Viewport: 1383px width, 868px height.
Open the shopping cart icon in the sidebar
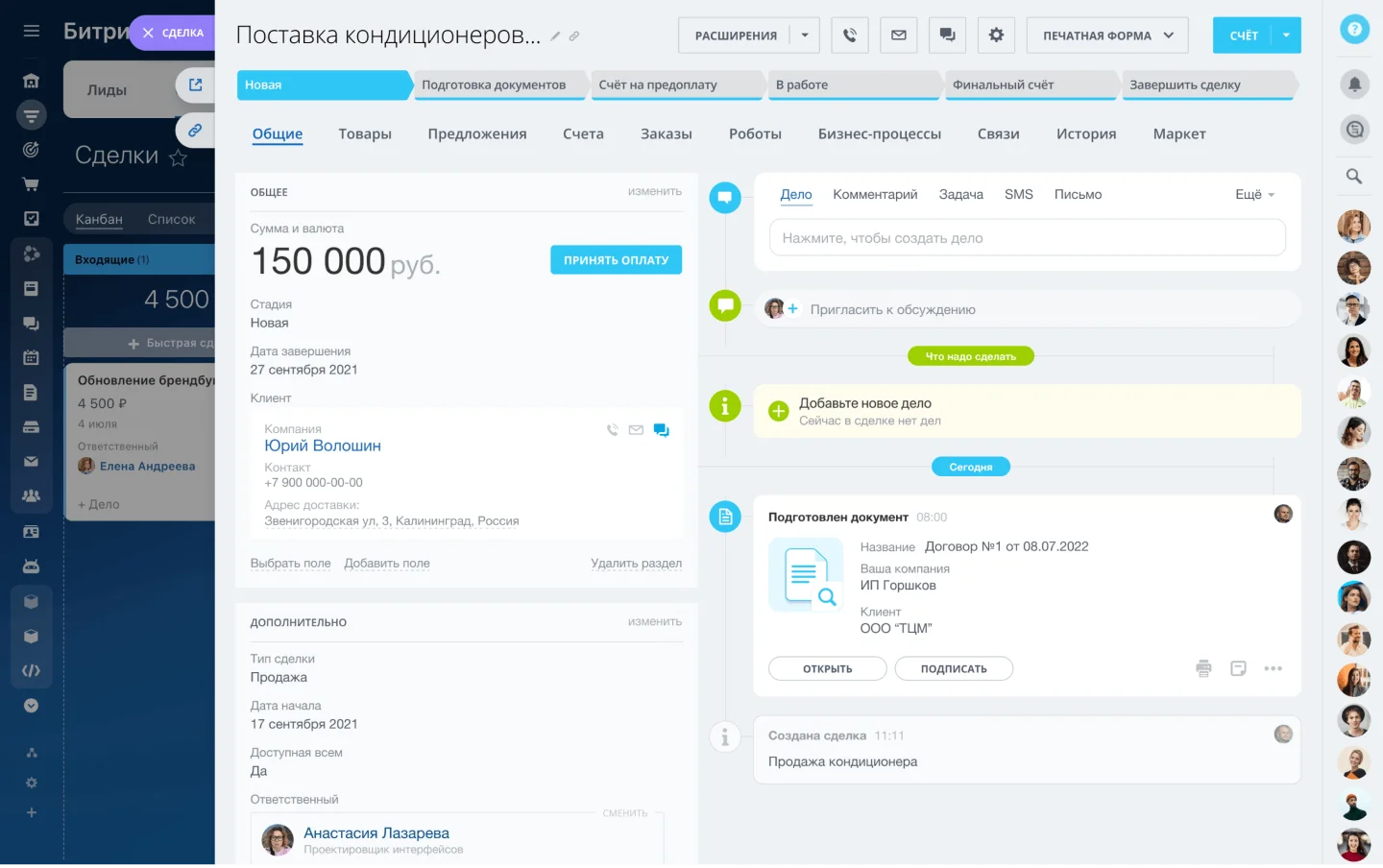coord(32,182)
